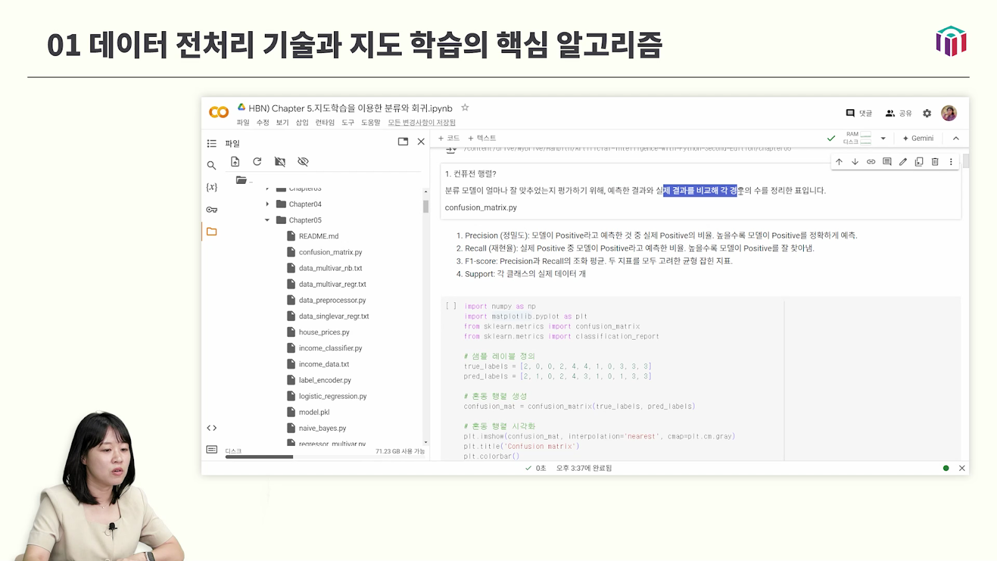Move the cell down with arrow icon

[x=855, y=162]
